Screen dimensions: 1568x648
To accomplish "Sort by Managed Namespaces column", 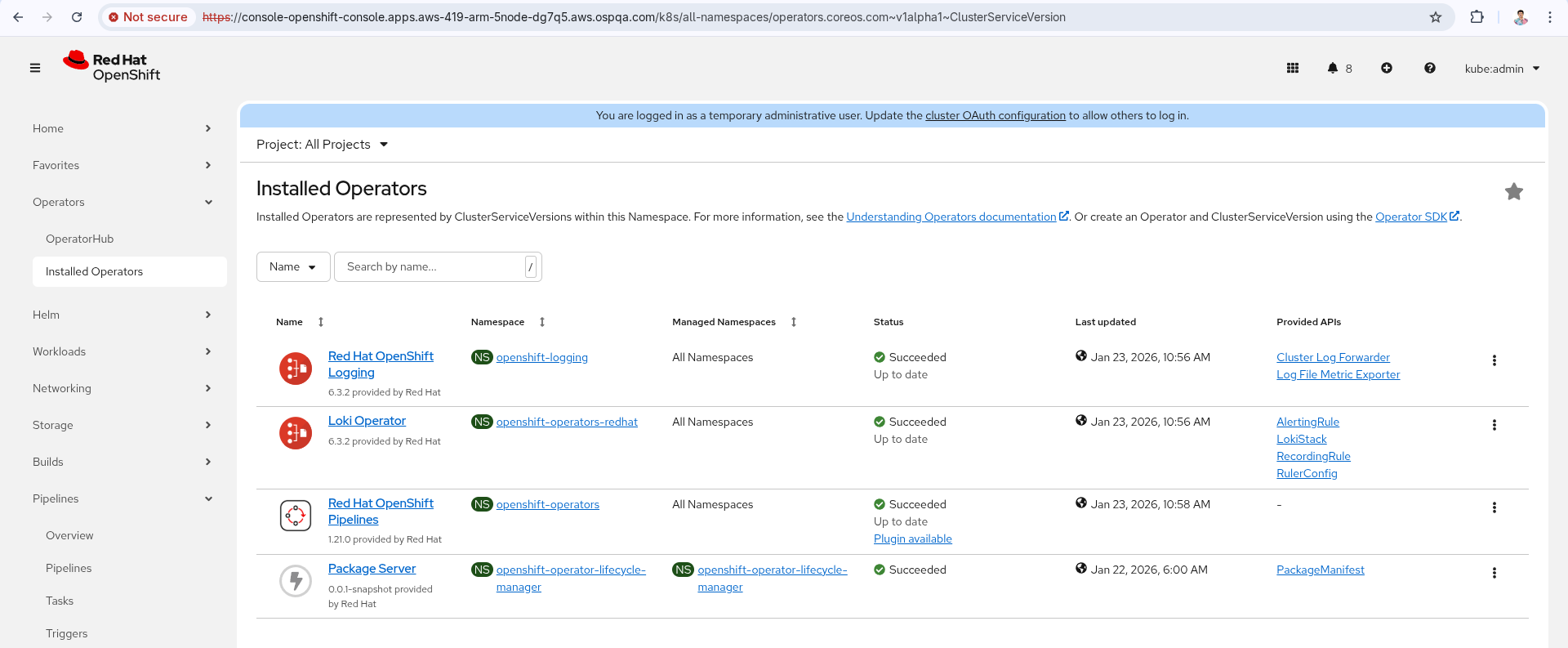I will click(724, 322).
